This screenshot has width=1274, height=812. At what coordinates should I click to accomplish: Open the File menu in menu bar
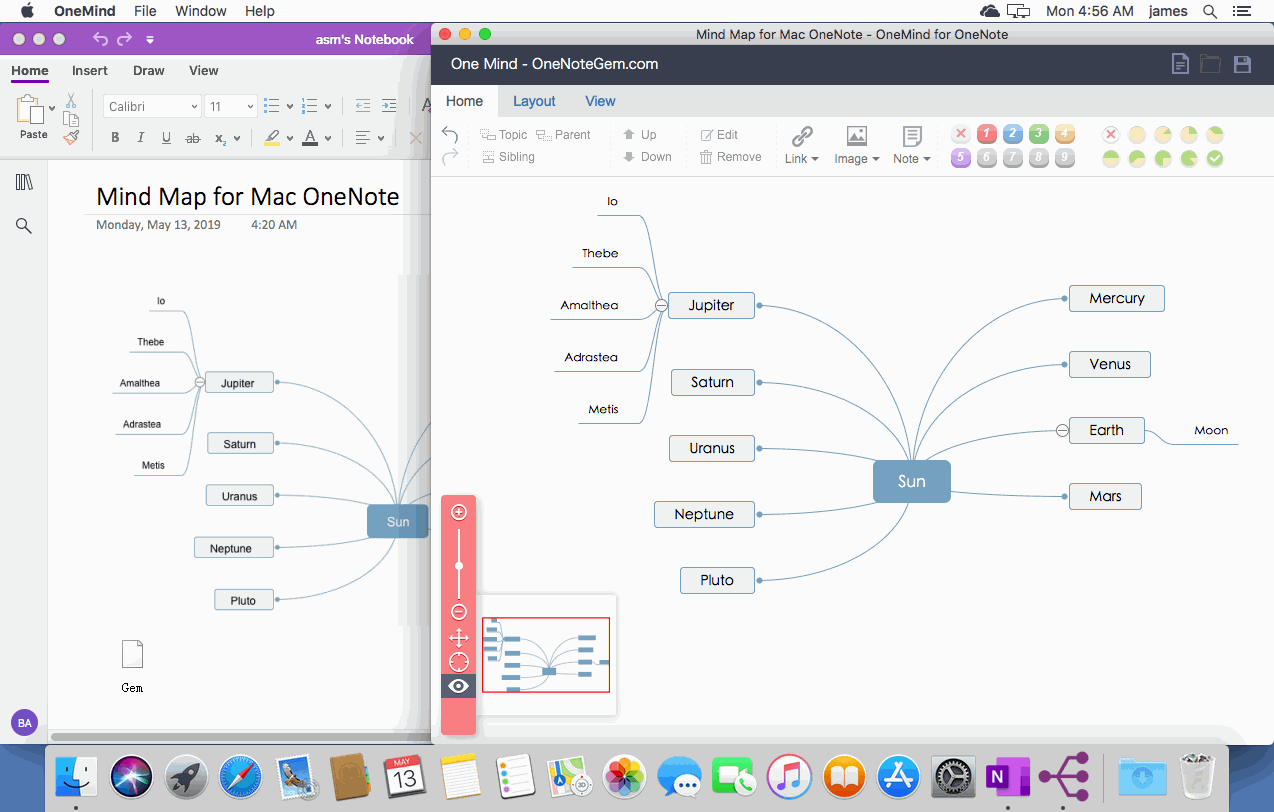[145, 11]
